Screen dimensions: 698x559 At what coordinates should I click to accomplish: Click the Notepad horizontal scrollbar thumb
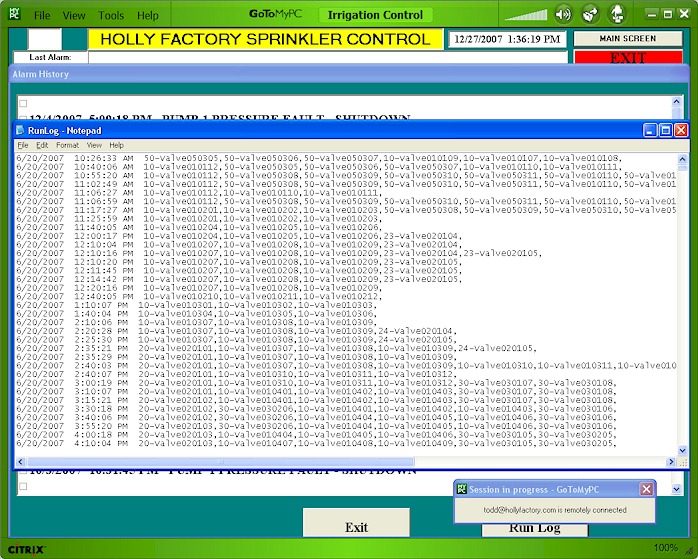click(220, 462)
